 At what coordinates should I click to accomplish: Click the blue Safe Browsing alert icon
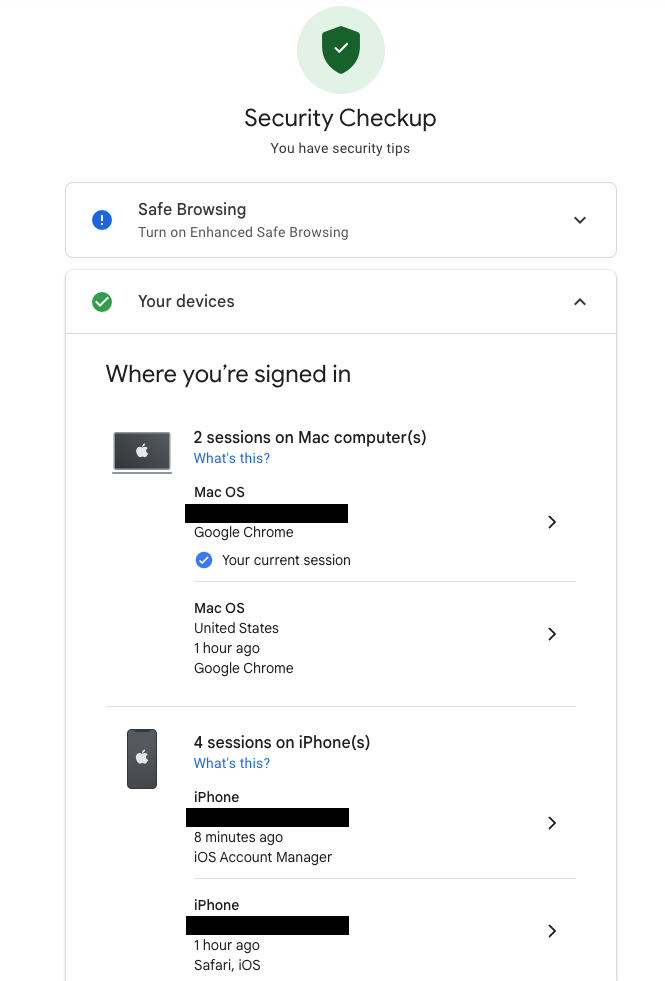click(x=101, y=220)
